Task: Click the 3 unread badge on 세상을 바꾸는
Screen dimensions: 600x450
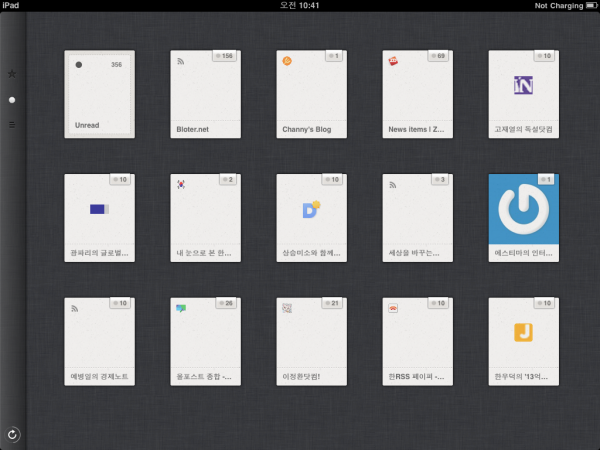Action: pos(440,179)
